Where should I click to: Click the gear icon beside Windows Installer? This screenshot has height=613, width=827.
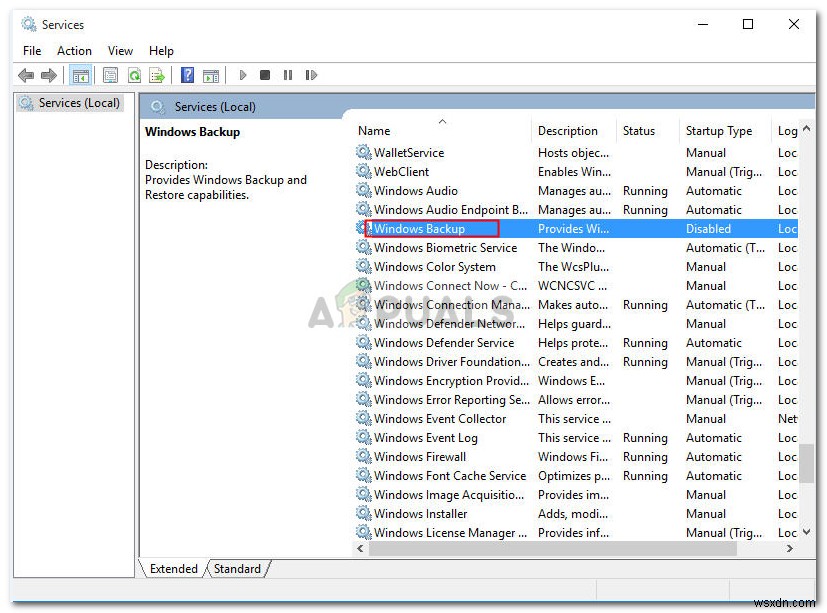click(363, 513)
